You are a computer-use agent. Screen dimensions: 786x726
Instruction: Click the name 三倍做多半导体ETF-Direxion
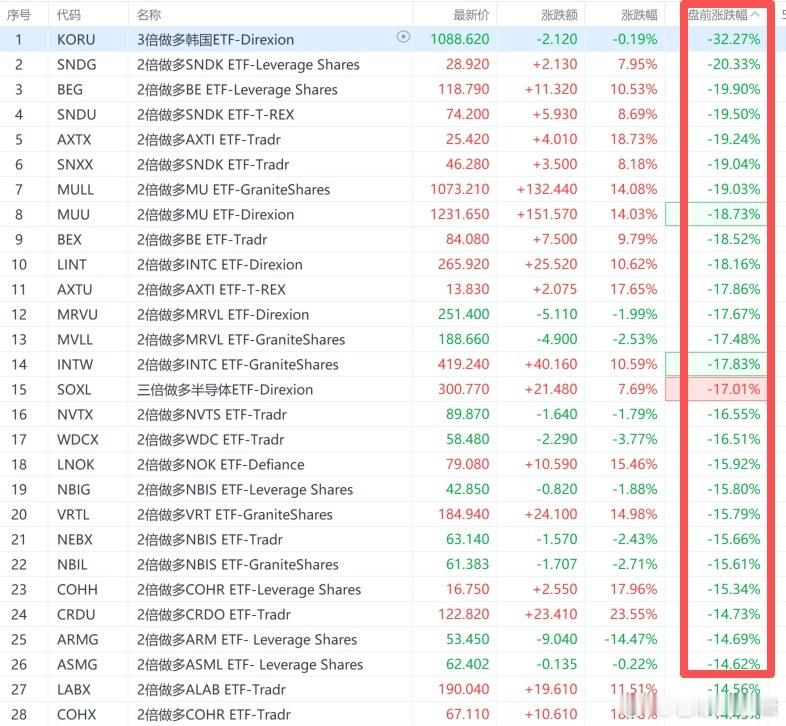click(x=225, y=390)
